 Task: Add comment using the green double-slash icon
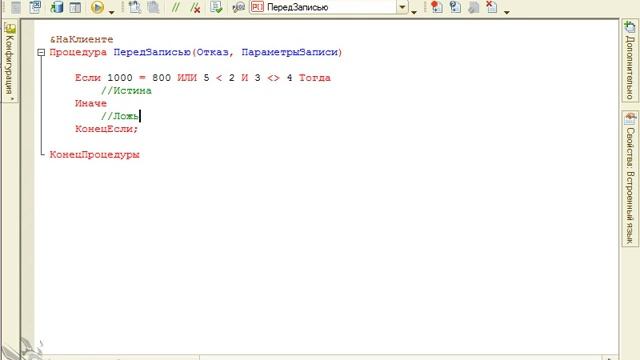click(176, 7)
